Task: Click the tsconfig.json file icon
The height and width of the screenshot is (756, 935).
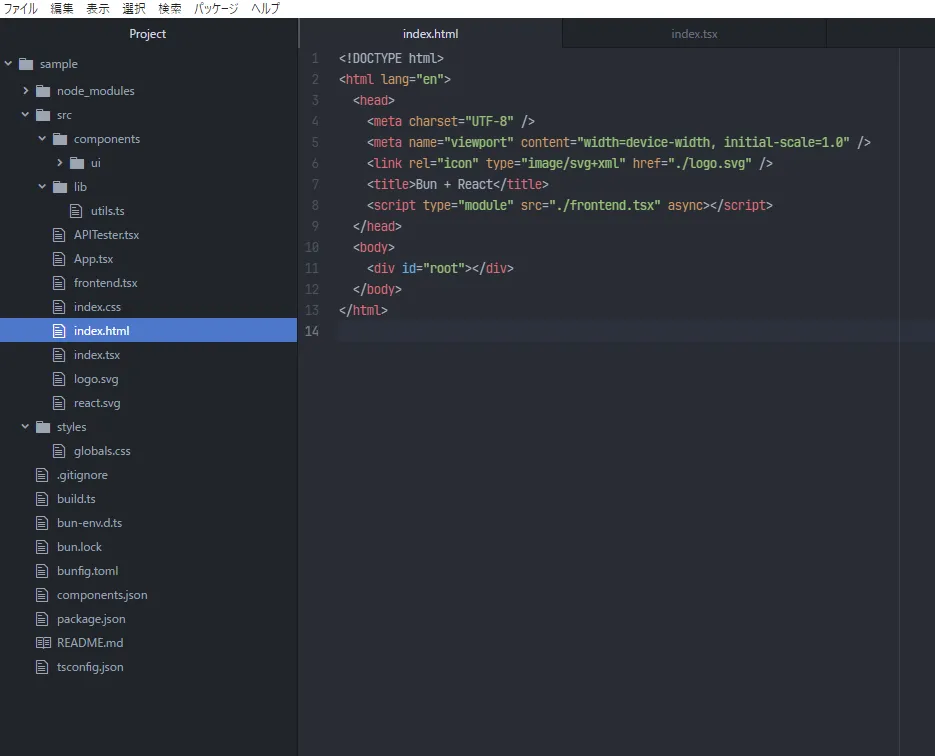Action: (42, 667)
